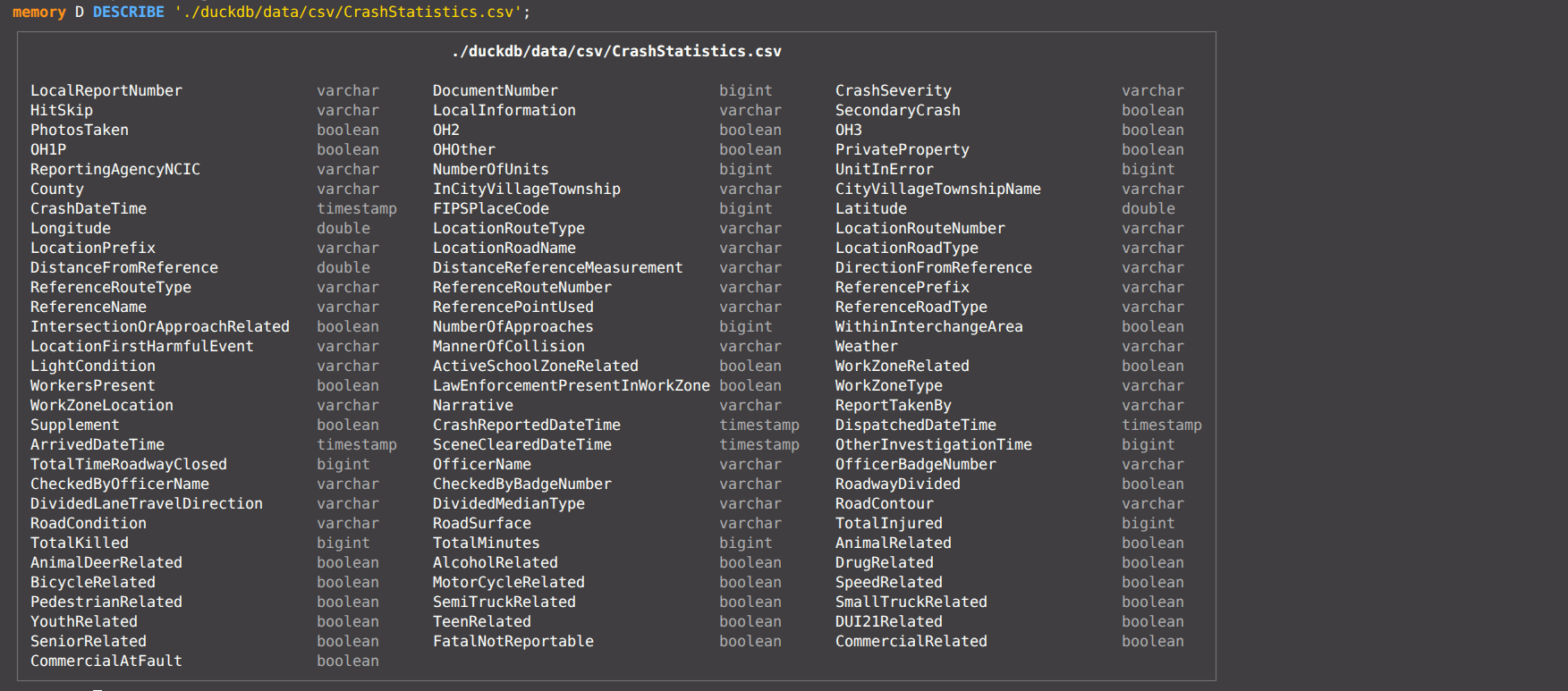1568x691 pixels.
Task: Select the DistanceReferenceMeasurement column name
Action: pos(558,268)
